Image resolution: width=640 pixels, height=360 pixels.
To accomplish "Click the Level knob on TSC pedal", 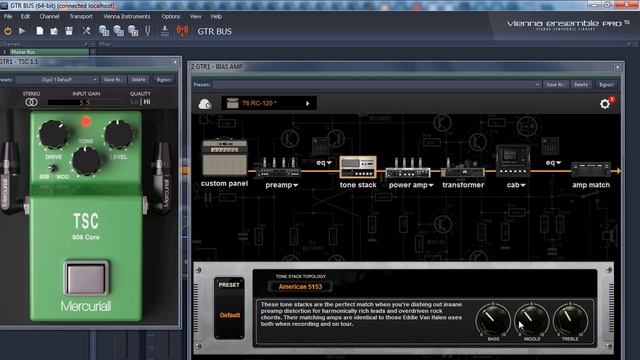I will click(x=118, y=134).
